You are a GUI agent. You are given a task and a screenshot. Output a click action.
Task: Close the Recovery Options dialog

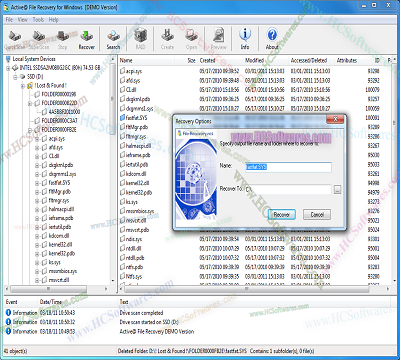335,119
